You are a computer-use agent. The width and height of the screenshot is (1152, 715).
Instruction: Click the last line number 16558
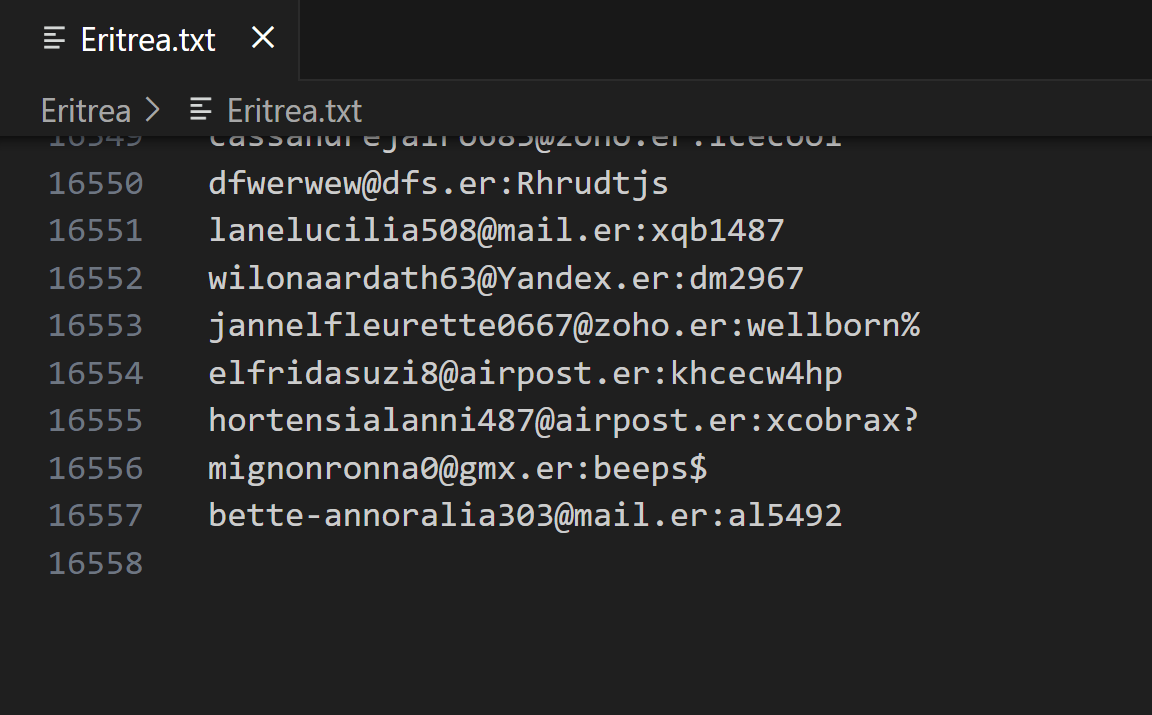coord(96,564)
